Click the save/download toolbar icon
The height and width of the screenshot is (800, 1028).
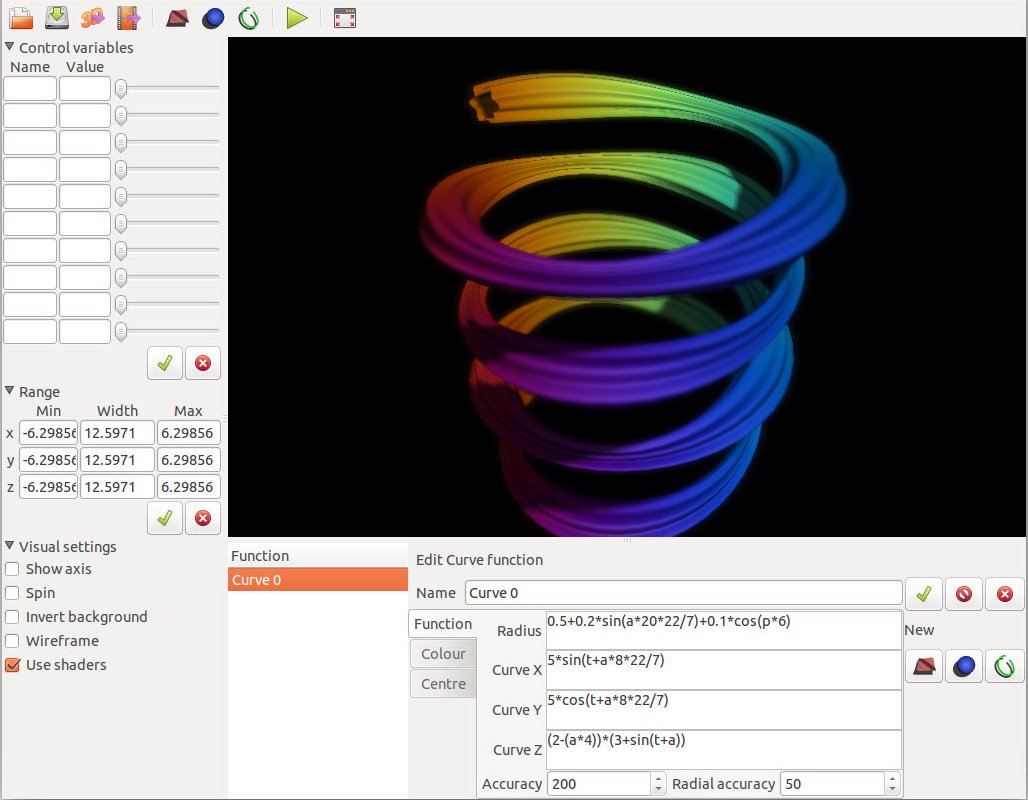[57, 18]
